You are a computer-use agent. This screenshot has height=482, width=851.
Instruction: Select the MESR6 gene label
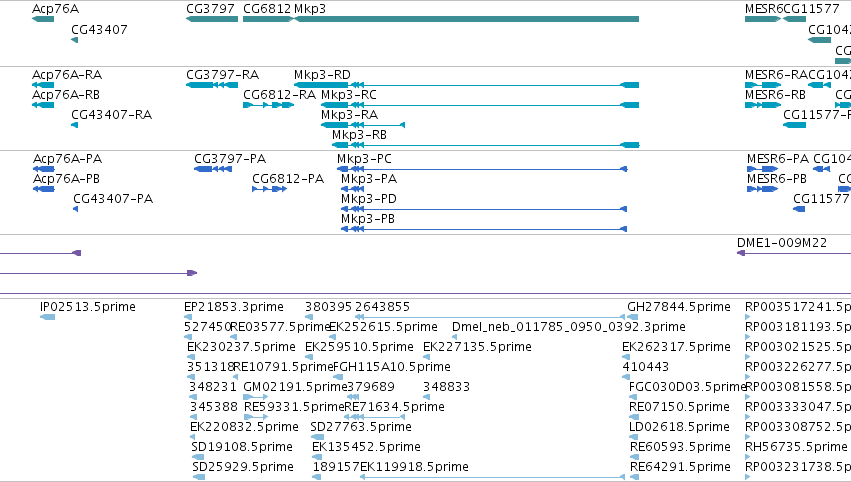point(764,9)
